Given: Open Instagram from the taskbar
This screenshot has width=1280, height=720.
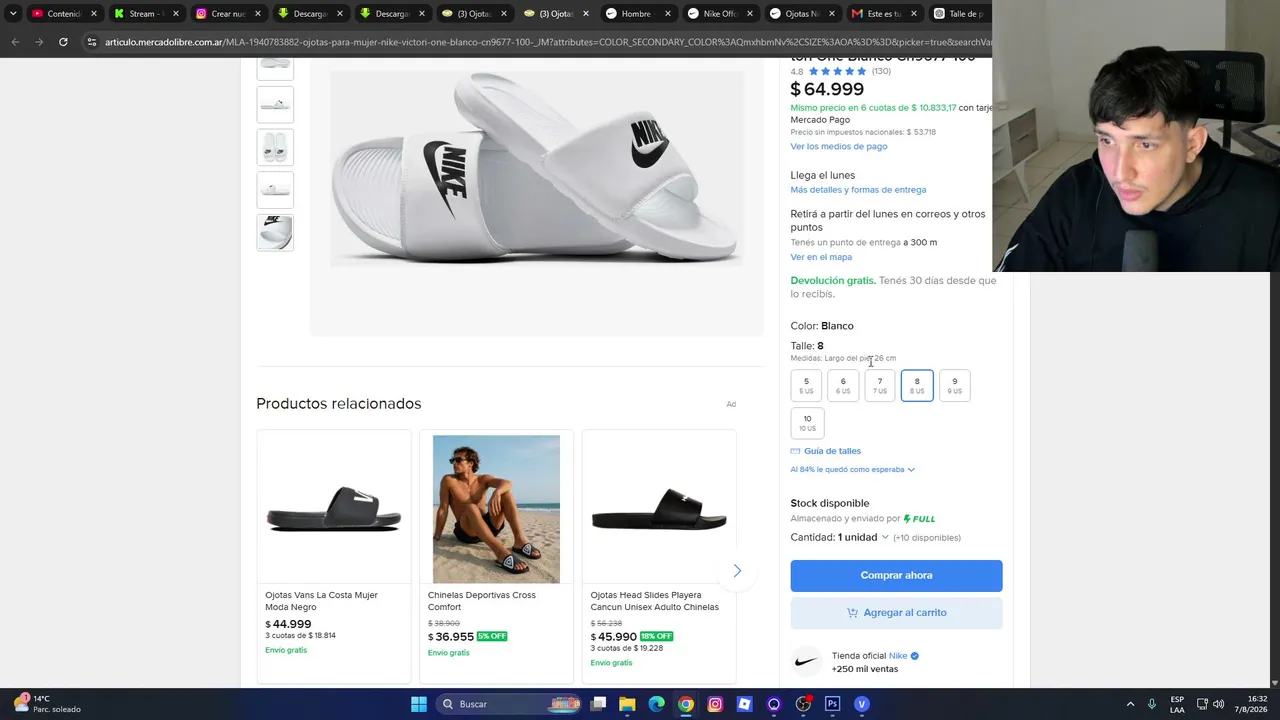Looking at the screenshot, I should [x=715, y=704].
